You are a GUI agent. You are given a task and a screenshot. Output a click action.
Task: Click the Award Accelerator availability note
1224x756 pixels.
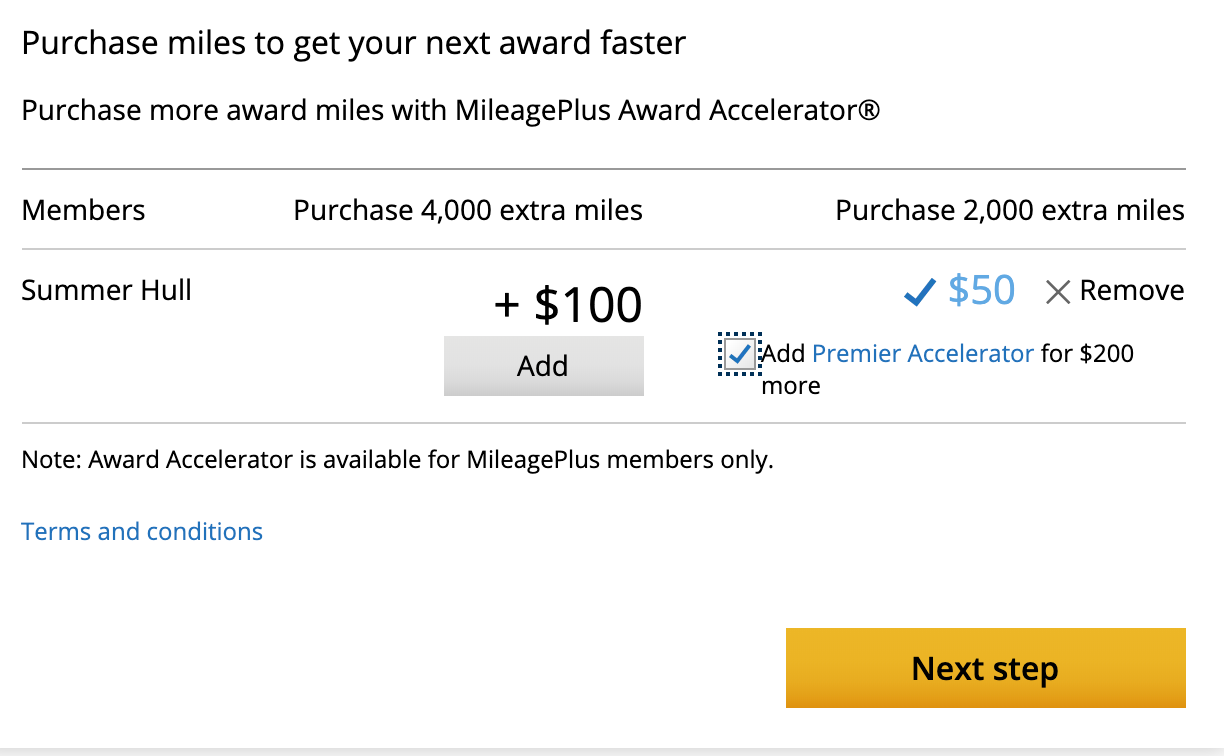coord(397,461)
